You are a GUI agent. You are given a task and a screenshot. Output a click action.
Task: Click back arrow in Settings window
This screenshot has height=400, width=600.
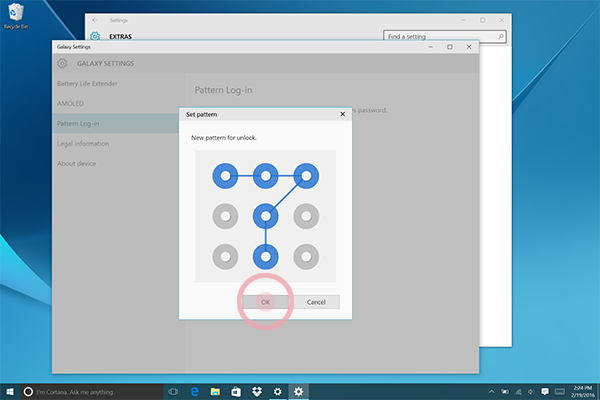tap(95, 20)
